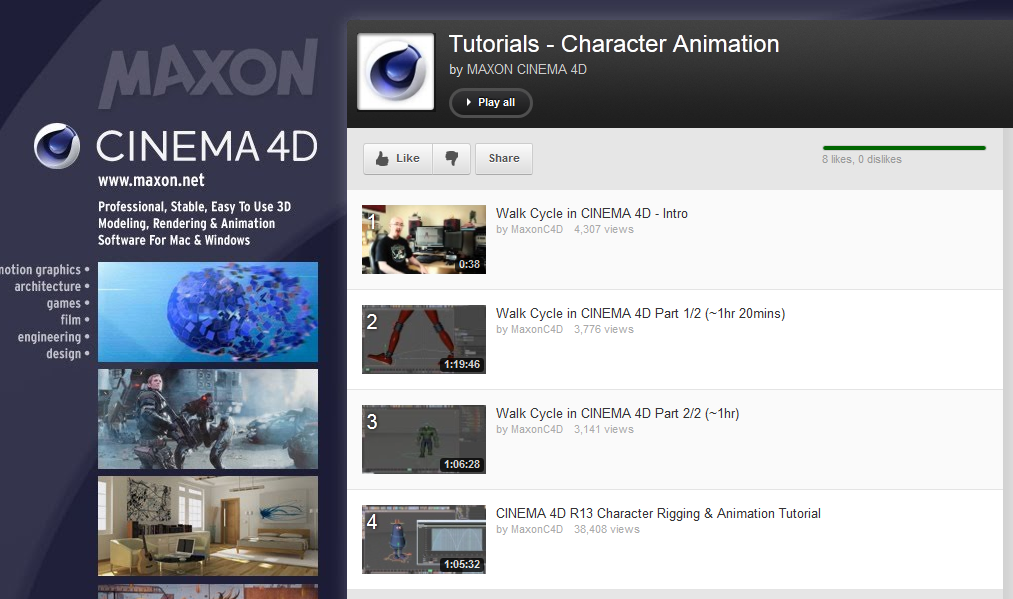Viewport: 1013px width, 599px height.
Task: Like this playlist with thumbs-up button
Action: point(398,158)
